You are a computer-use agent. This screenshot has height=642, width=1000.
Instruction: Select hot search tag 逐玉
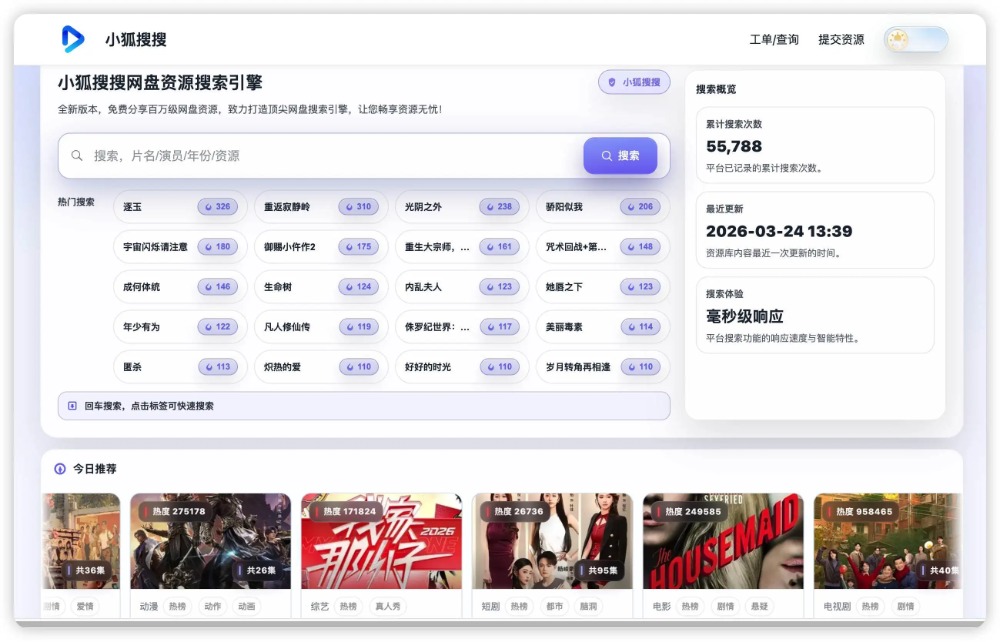pyautogui.click(x=133, y=207)
